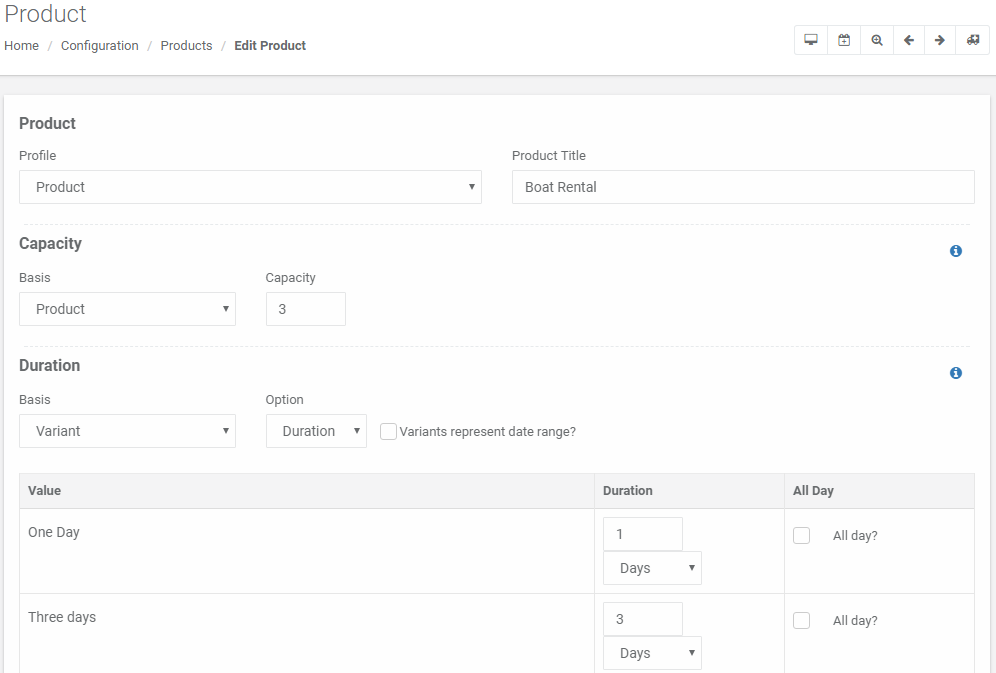Navigate to the Configuration breadcrumb
The height and width of the screenshot is (673, 996).
pyautogui.click(x=100, y=46)
